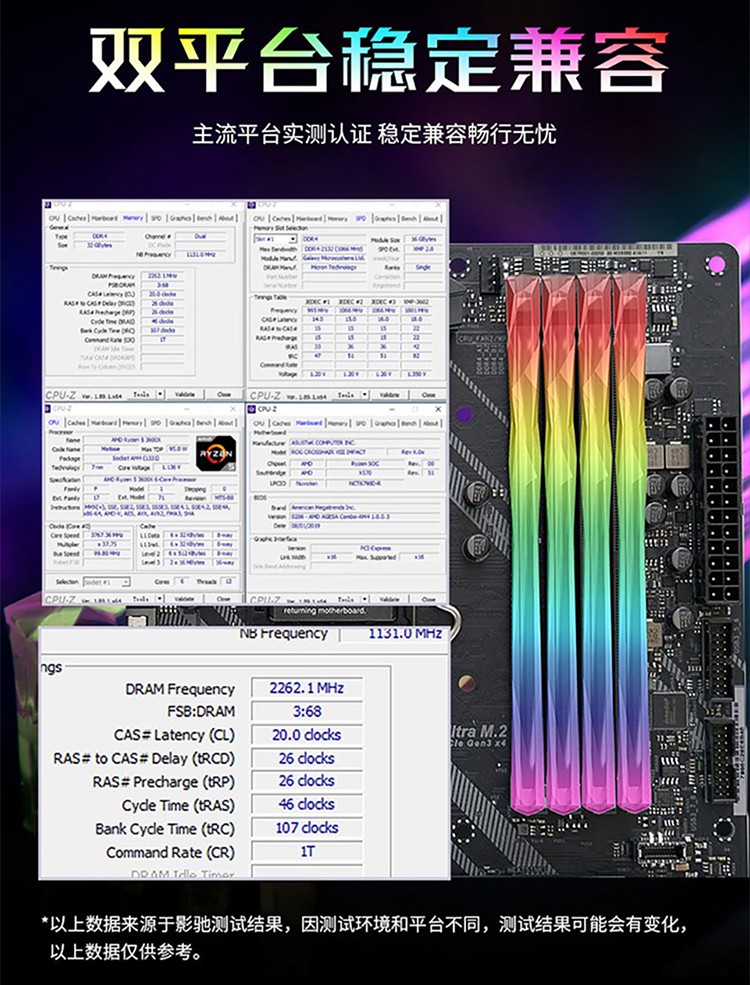This screenshot has height=985, width=750.
Task: Click the 16 GBytes Module Size field
Action: point(423,239)
